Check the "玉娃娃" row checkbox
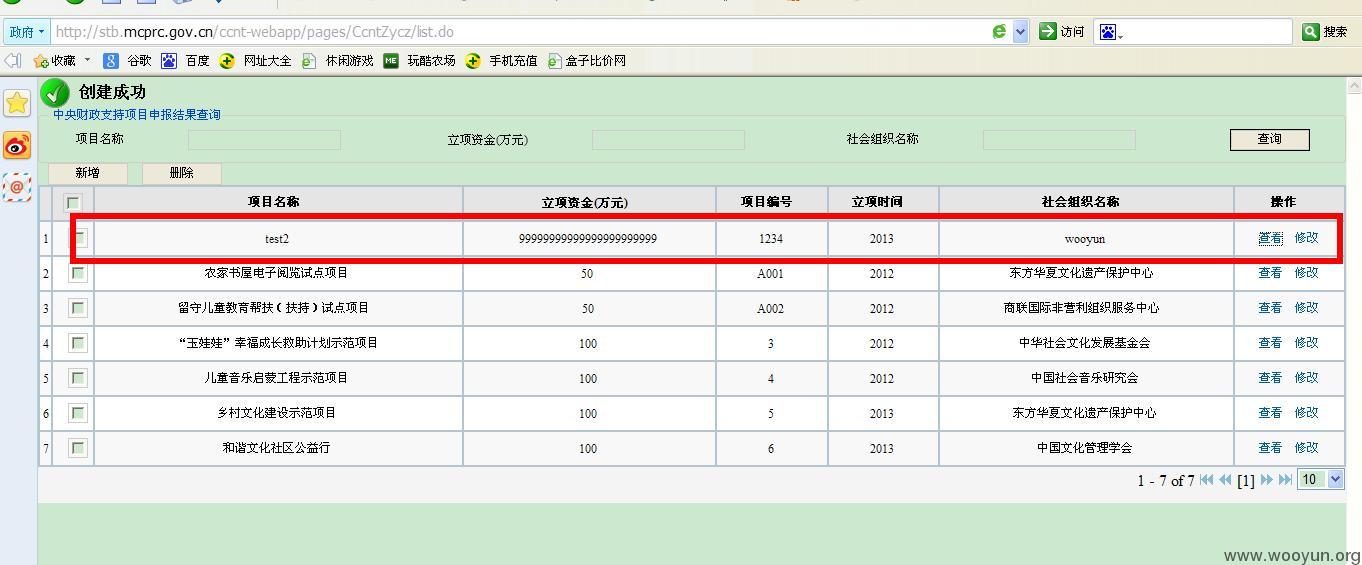Image resolution: width=1362 pixels, height=565 pixels. (78, 343)
